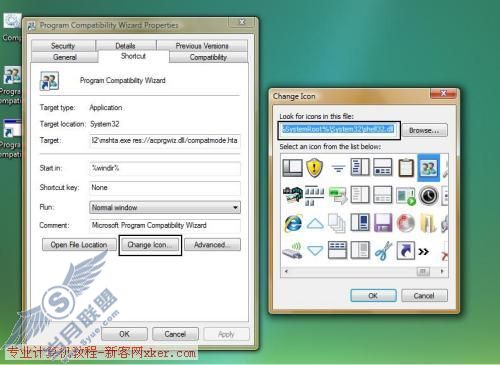Click Apply in the Properties window
Image resolution: width=500 pixels, height=365 pixels.
tap(226, 334)
